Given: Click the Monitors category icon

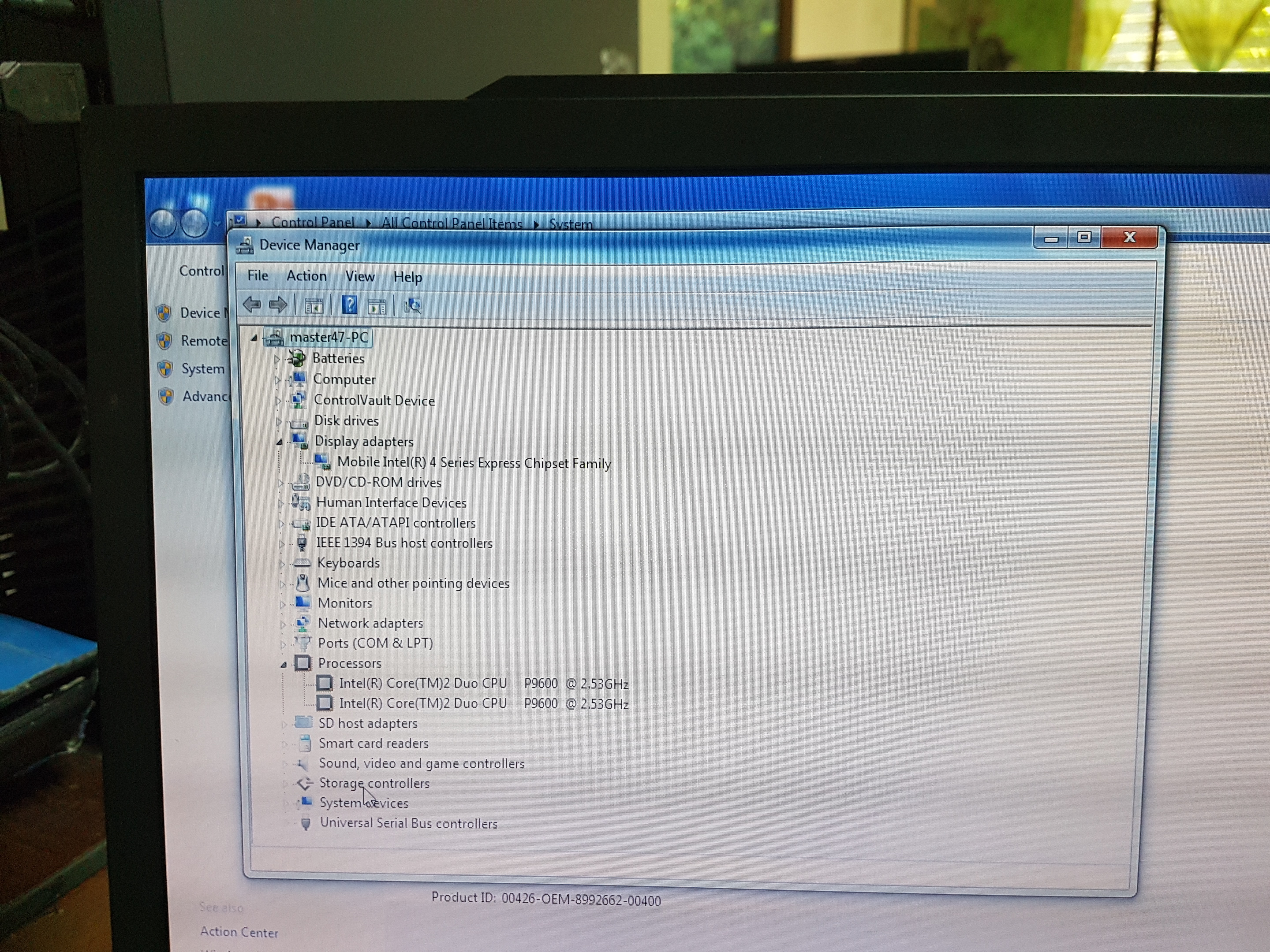Looking at the screenshot, I should [x=303, y=602].
